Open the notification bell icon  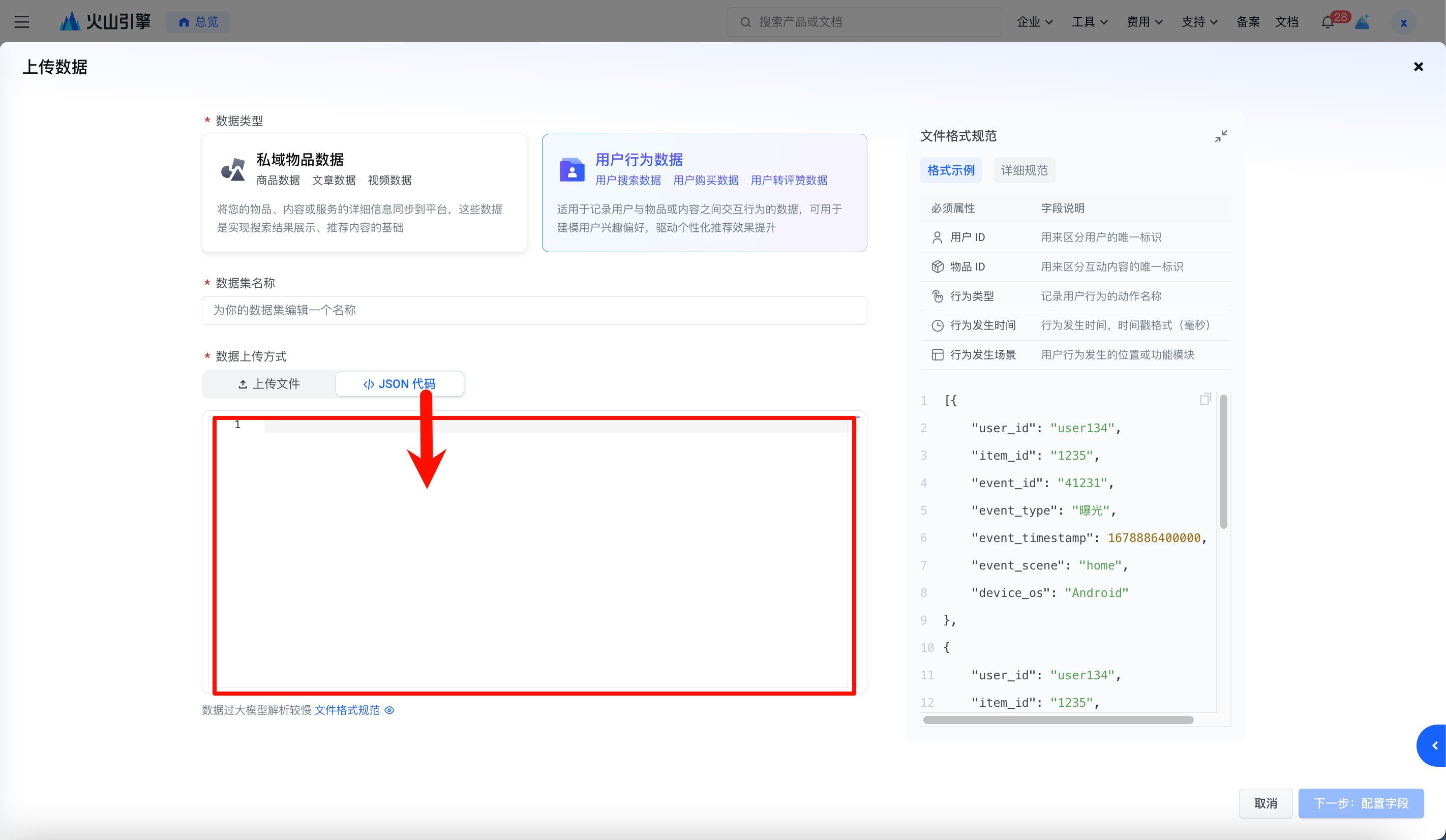click(x=1327, y=22)
